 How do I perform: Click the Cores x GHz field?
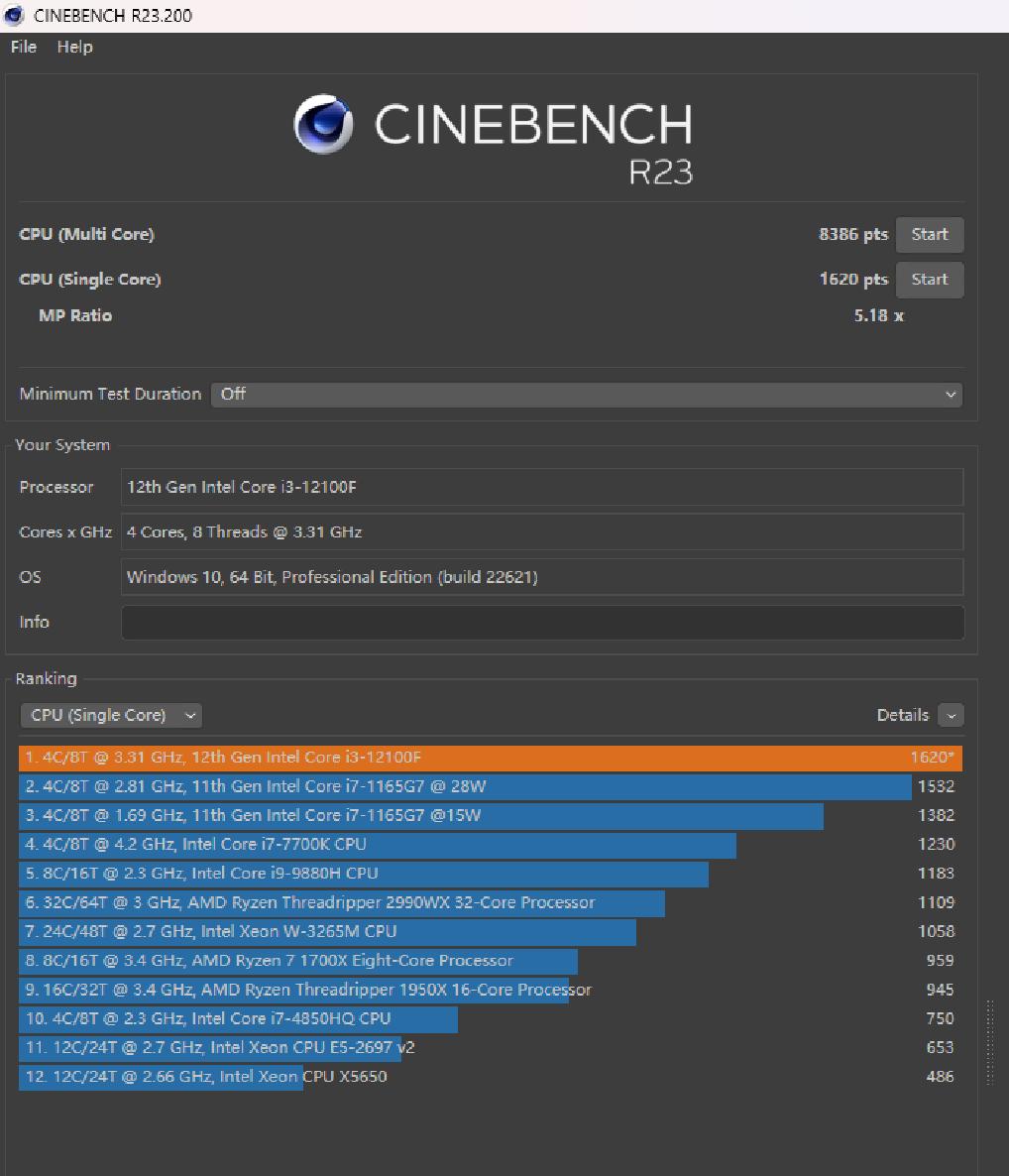pos(541,532)
